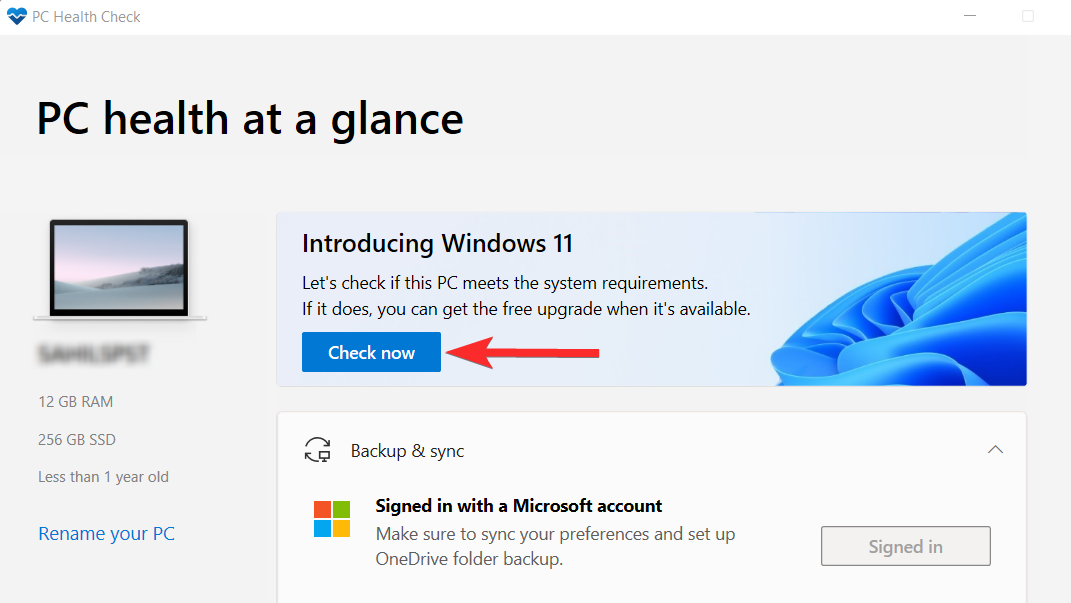Collapse the Backup & sync section

(995, 450)
